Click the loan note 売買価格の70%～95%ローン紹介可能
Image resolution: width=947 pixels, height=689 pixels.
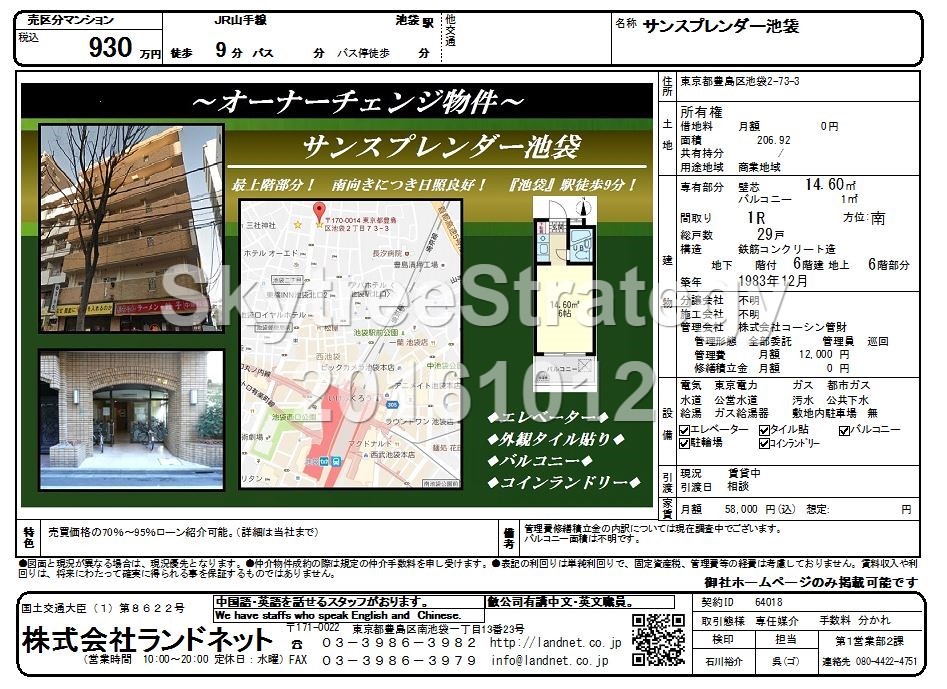183,533
